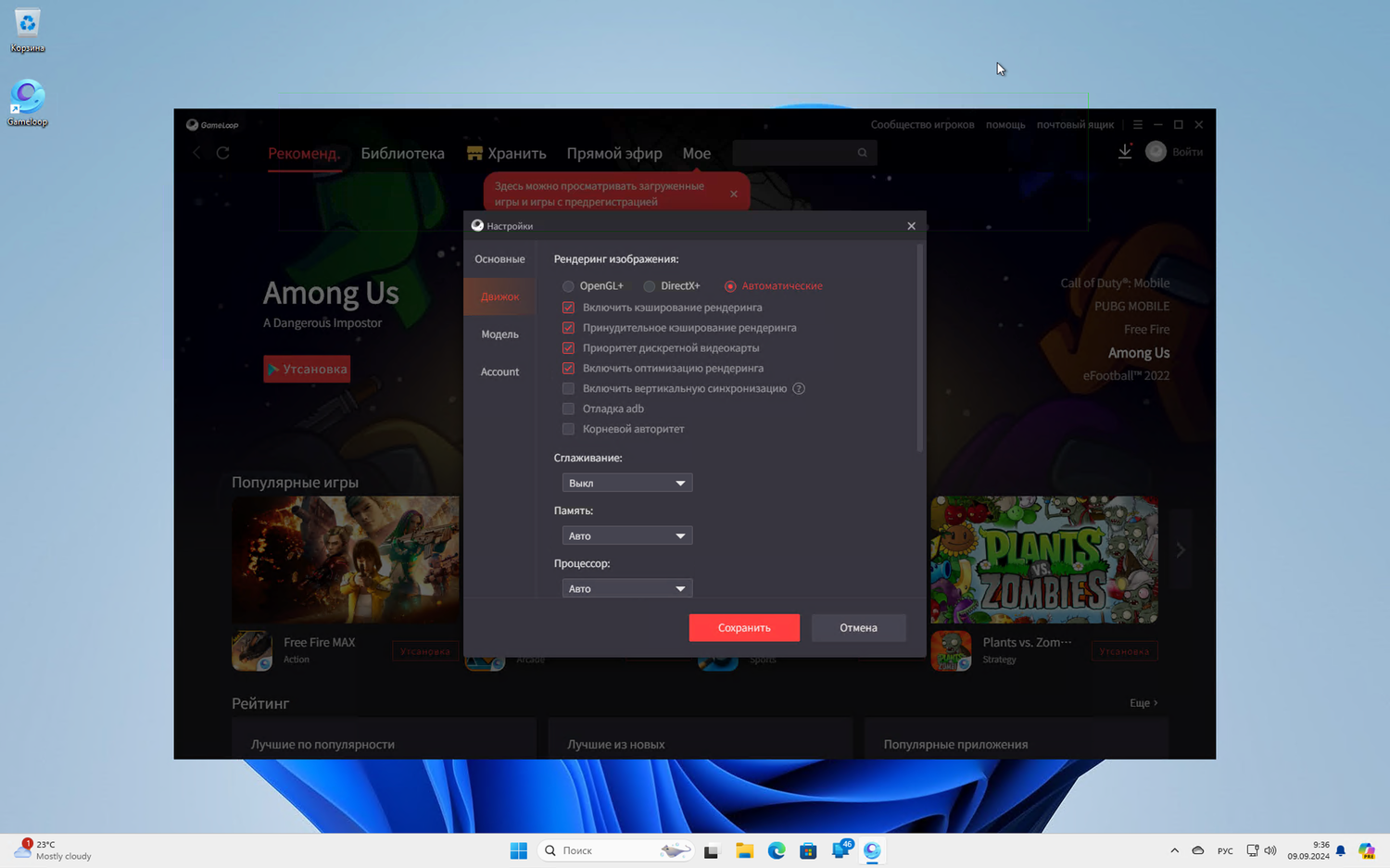Open the volume tray icon
This screenshot has height=868, width=1390.
pos(1270,850)
